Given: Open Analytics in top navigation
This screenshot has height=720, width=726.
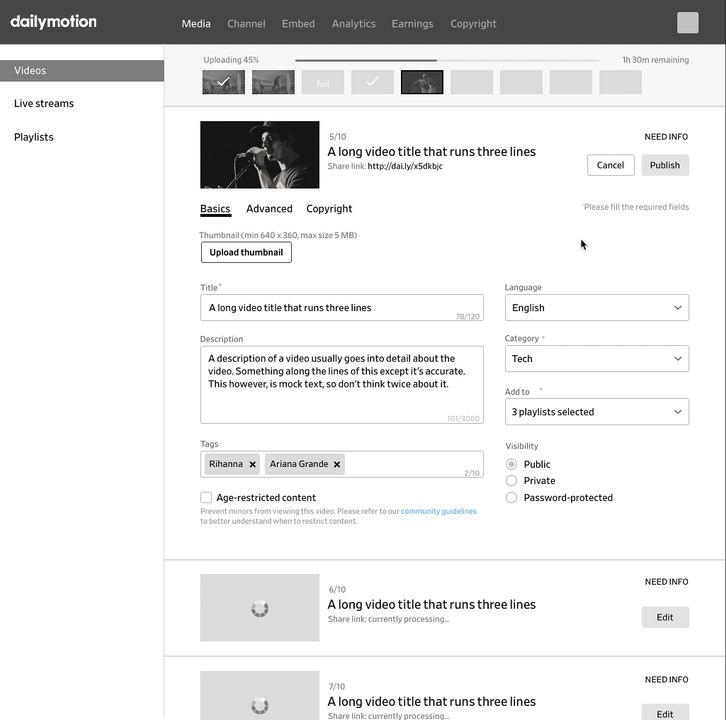Looking at the screenshot, I should pos(354,24).
